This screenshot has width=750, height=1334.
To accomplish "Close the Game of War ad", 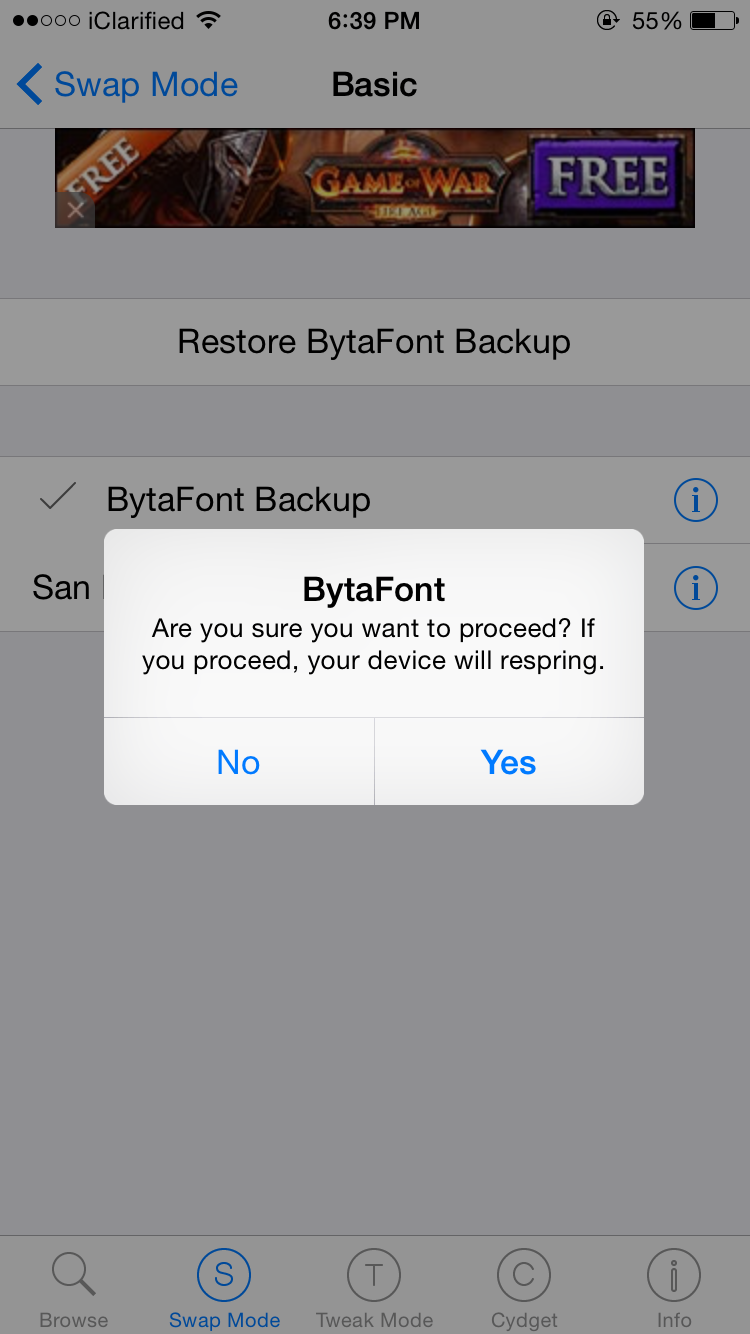I will 75,210.
